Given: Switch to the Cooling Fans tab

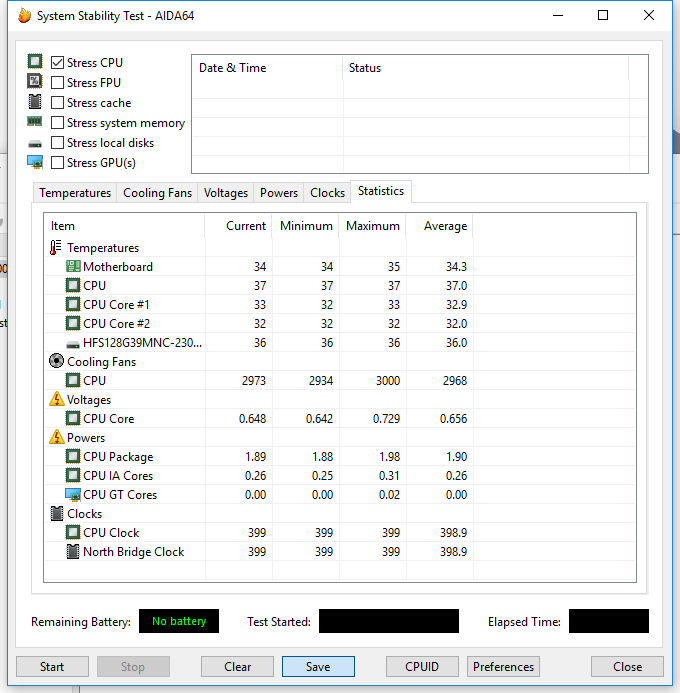Looking at the screenshot, I should pos(157,193).
